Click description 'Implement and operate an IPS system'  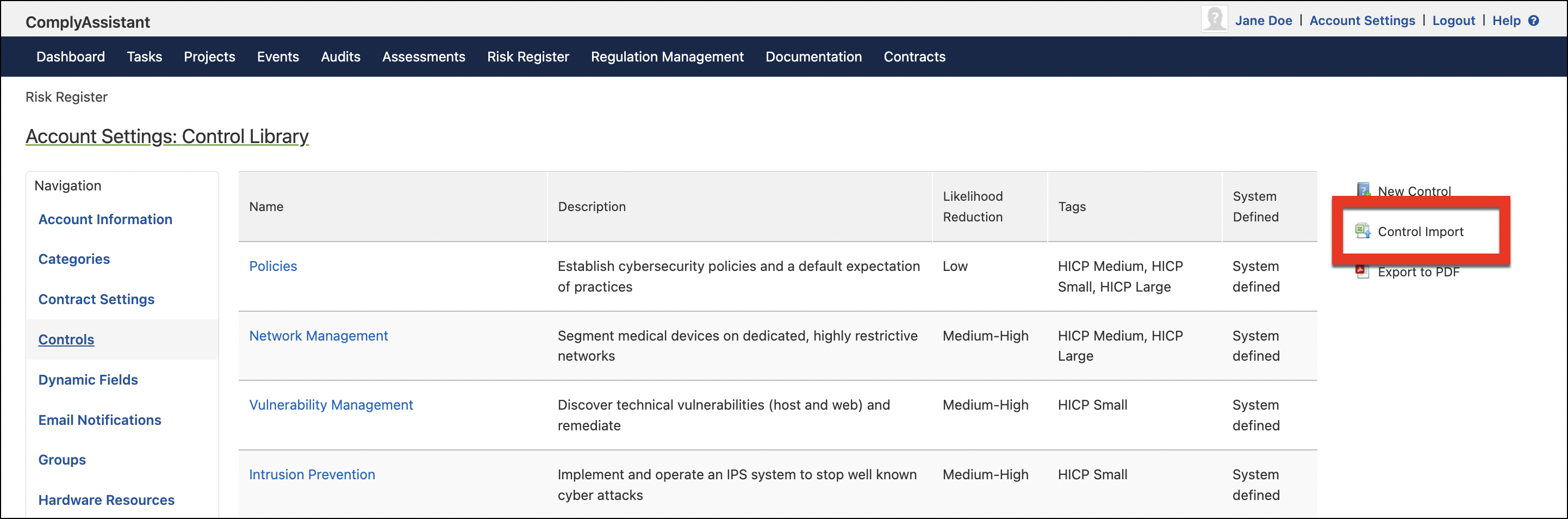pyautogui.click(x=737, y=485)
